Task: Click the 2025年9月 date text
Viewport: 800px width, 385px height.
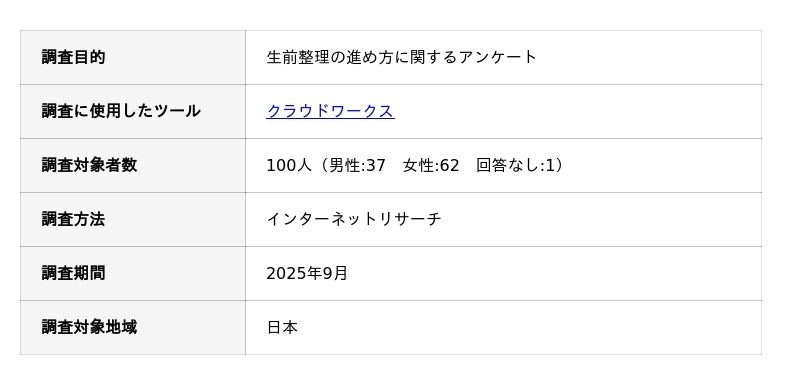Action: (307, 273)
